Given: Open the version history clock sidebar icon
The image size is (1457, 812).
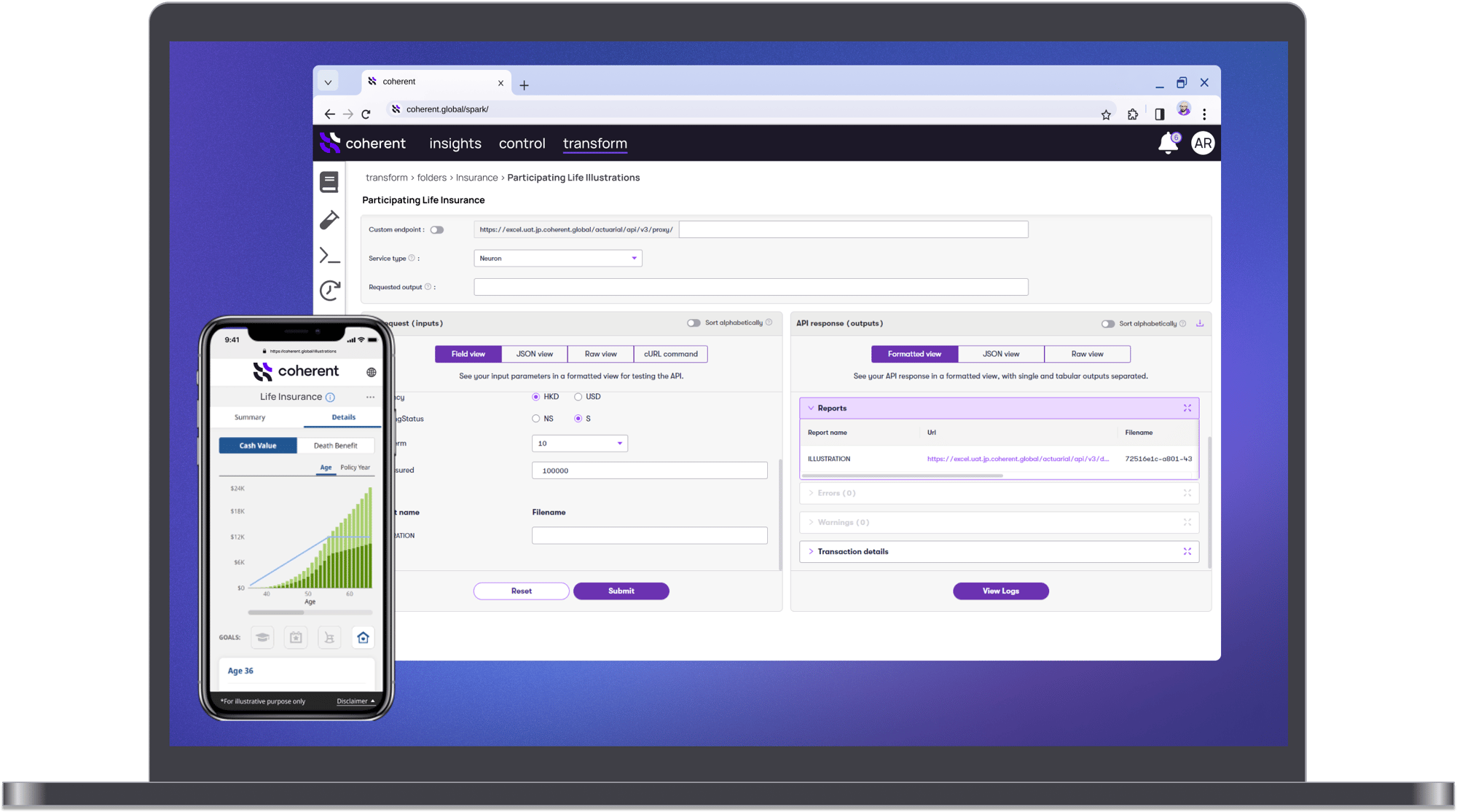Looking at the screenshot, I should [329, 291].
